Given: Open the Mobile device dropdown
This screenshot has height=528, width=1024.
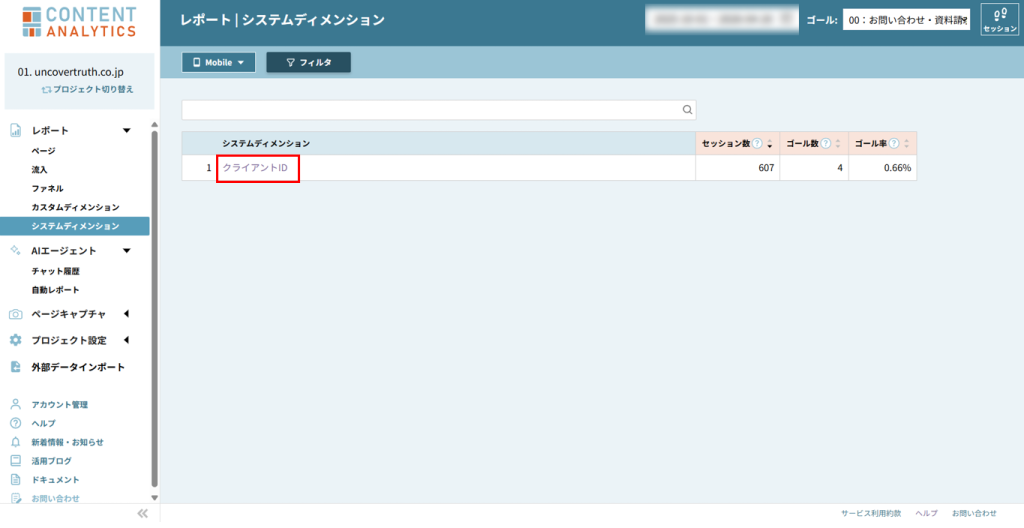Looking at the screenshot, I should click(218, 62).
